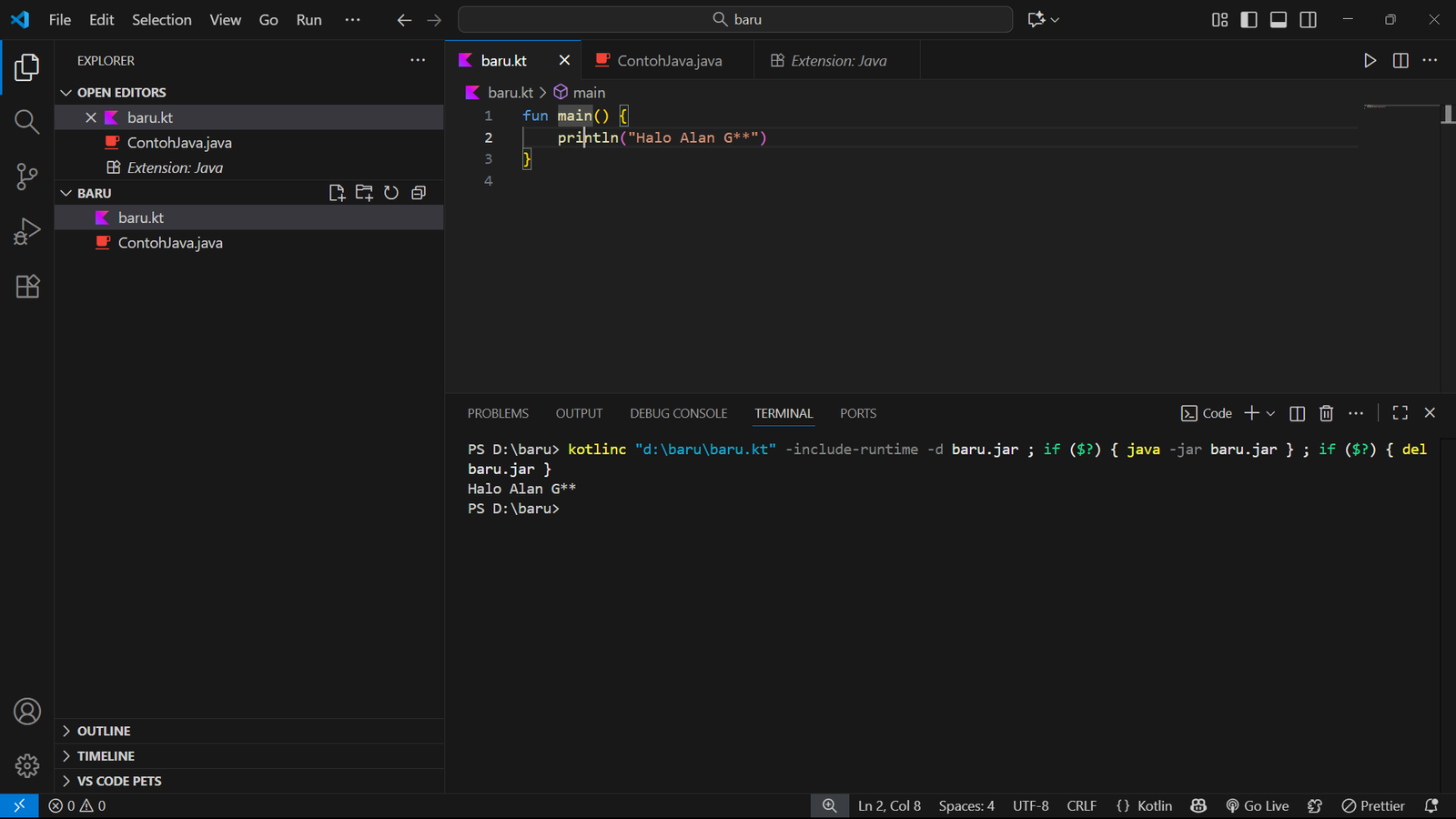Switch to the ContohJava.java editor tab
Image resolution: width=1456 pixels, height=819 pixels.
(x=669, y=61)
